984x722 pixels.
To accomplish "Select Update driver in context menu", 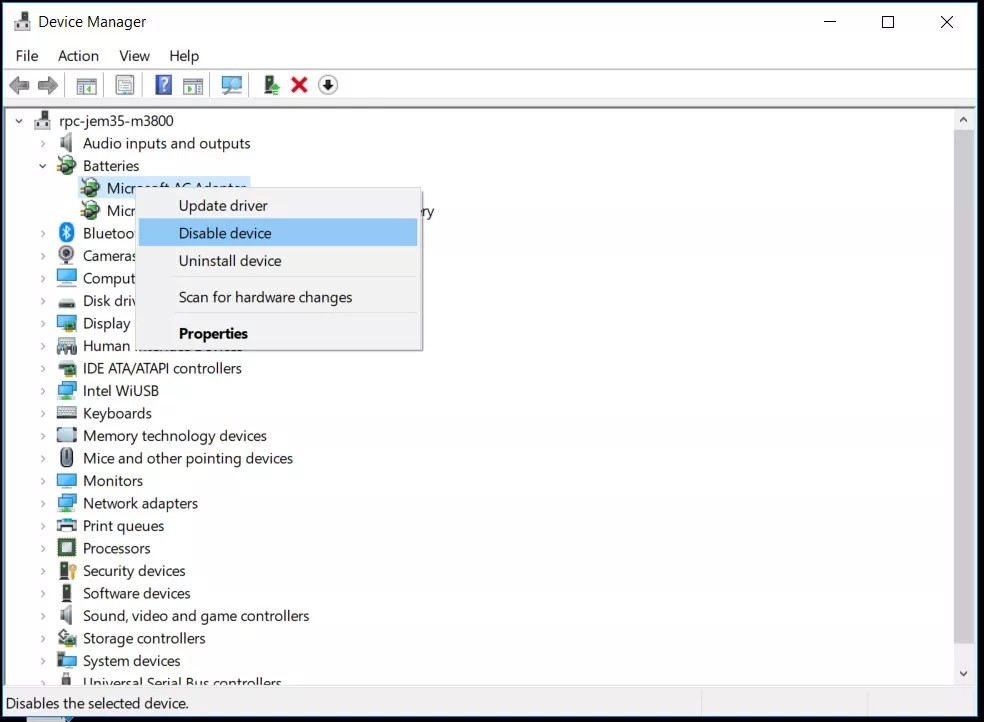I will point(223,206).
